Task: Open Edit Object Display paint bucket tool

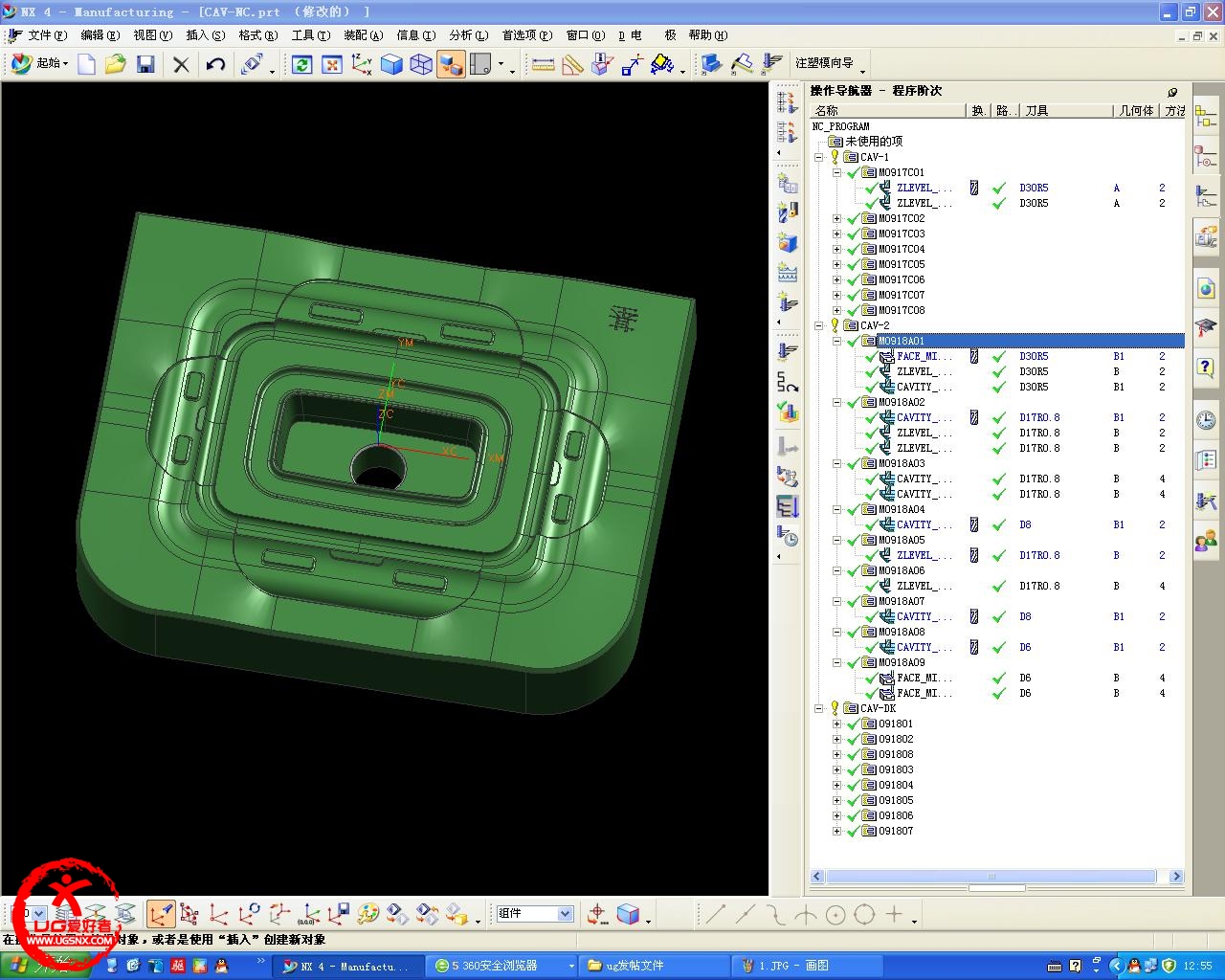Action: (662, 64)
